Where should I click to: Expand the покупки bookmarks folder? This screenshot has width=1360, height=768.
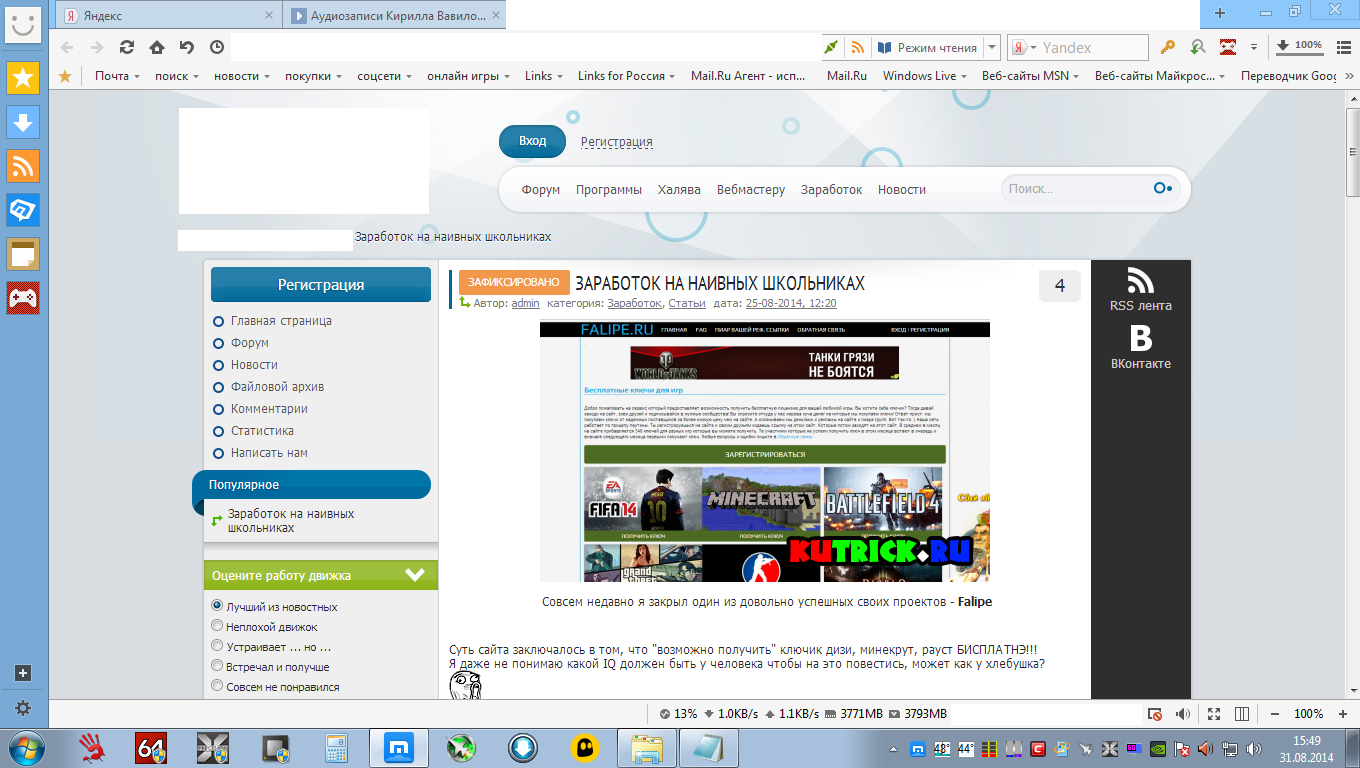click(313, 76)
